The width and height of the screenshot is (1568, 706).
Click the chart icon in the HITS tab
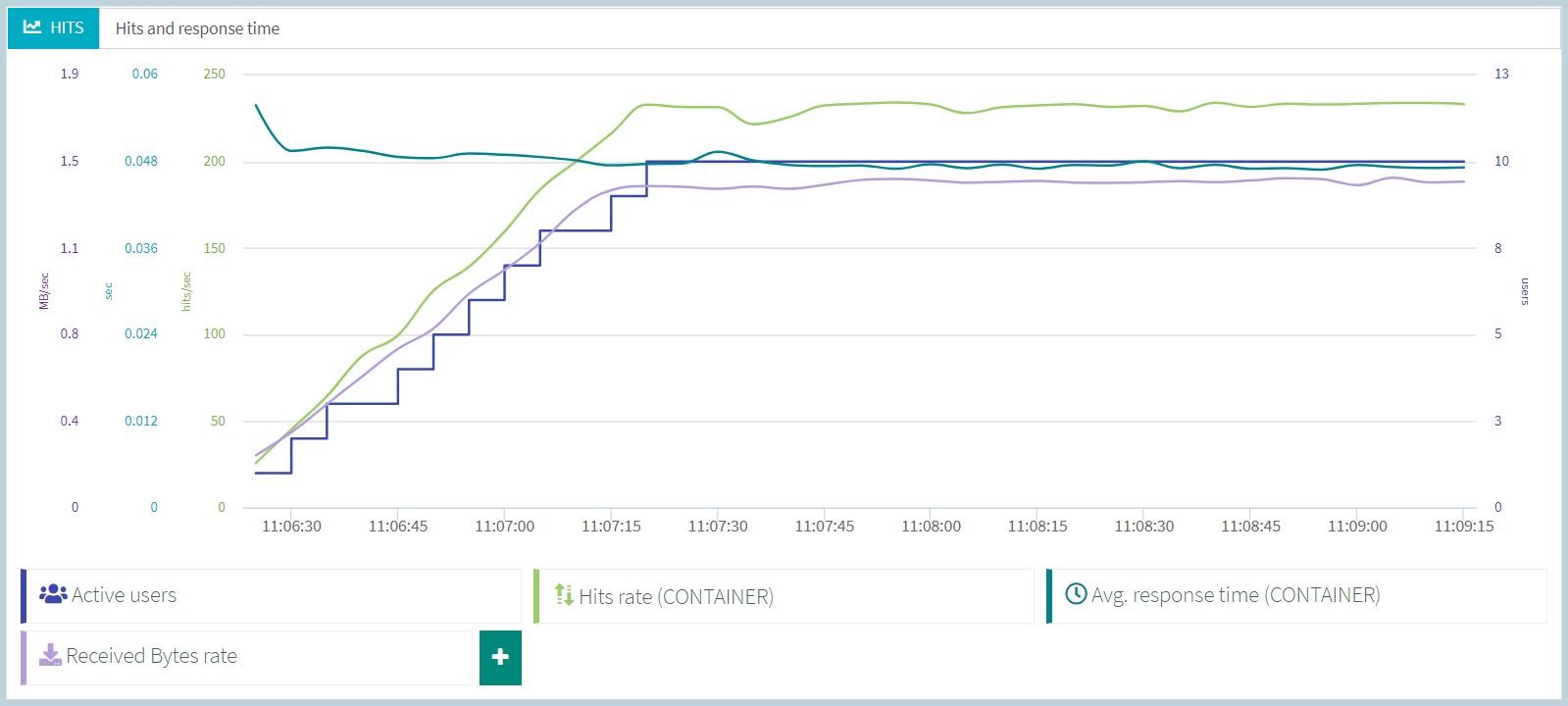pos(32,27)
